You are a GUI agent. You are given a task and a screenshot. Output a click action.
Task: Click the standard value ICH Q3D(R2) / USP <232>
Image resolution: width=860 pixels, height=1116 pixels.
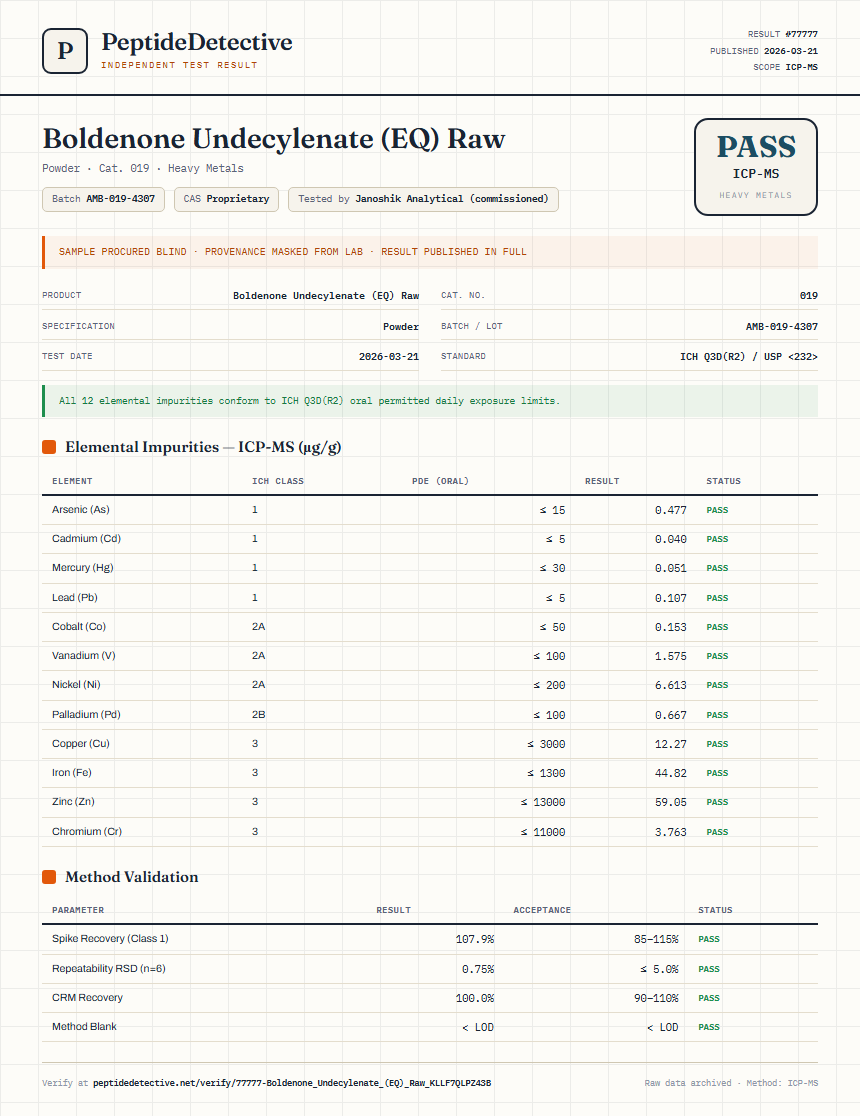coord(749,357)
